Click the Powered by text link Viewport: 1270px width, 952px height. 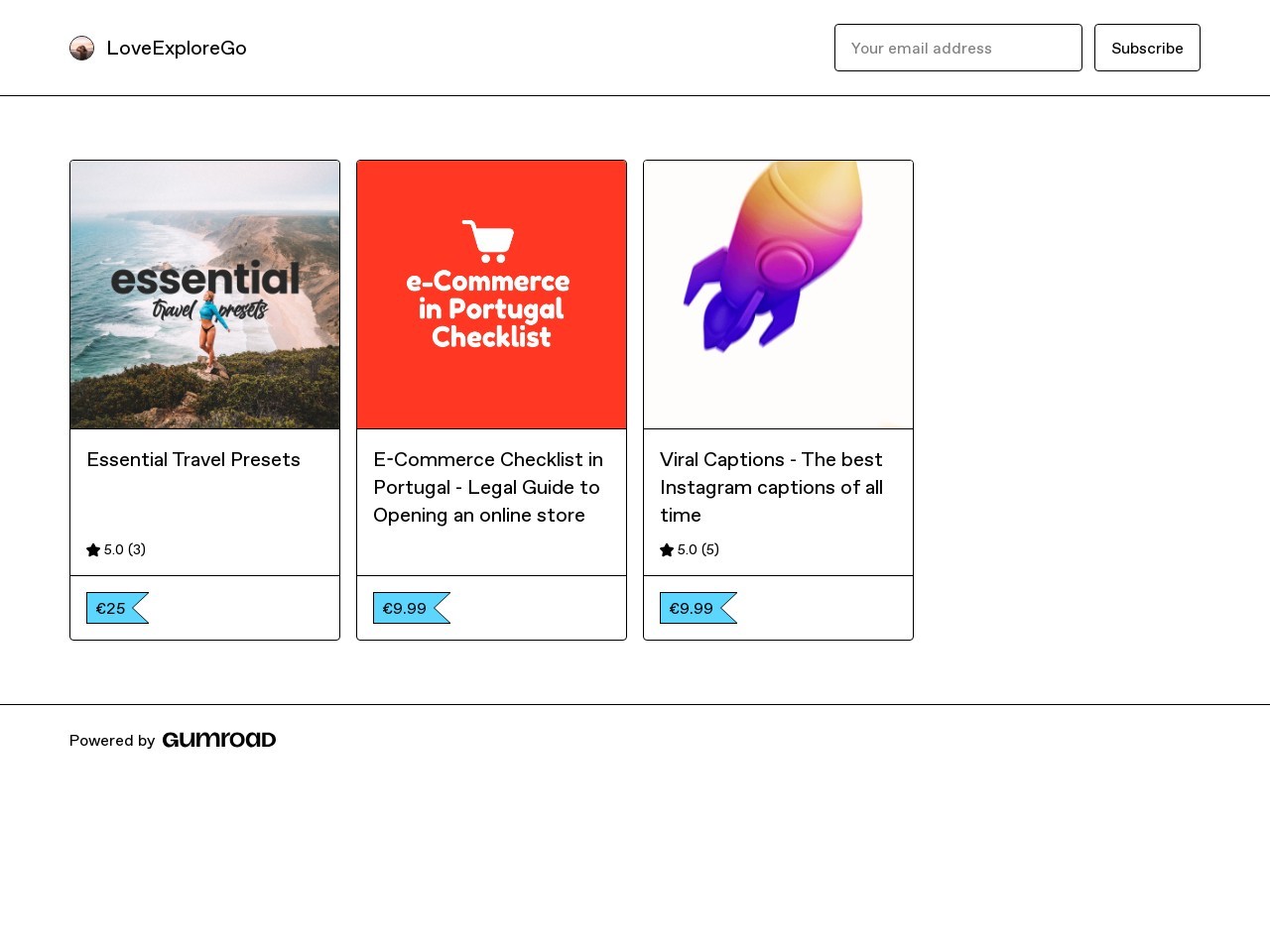tap(112, 741)
